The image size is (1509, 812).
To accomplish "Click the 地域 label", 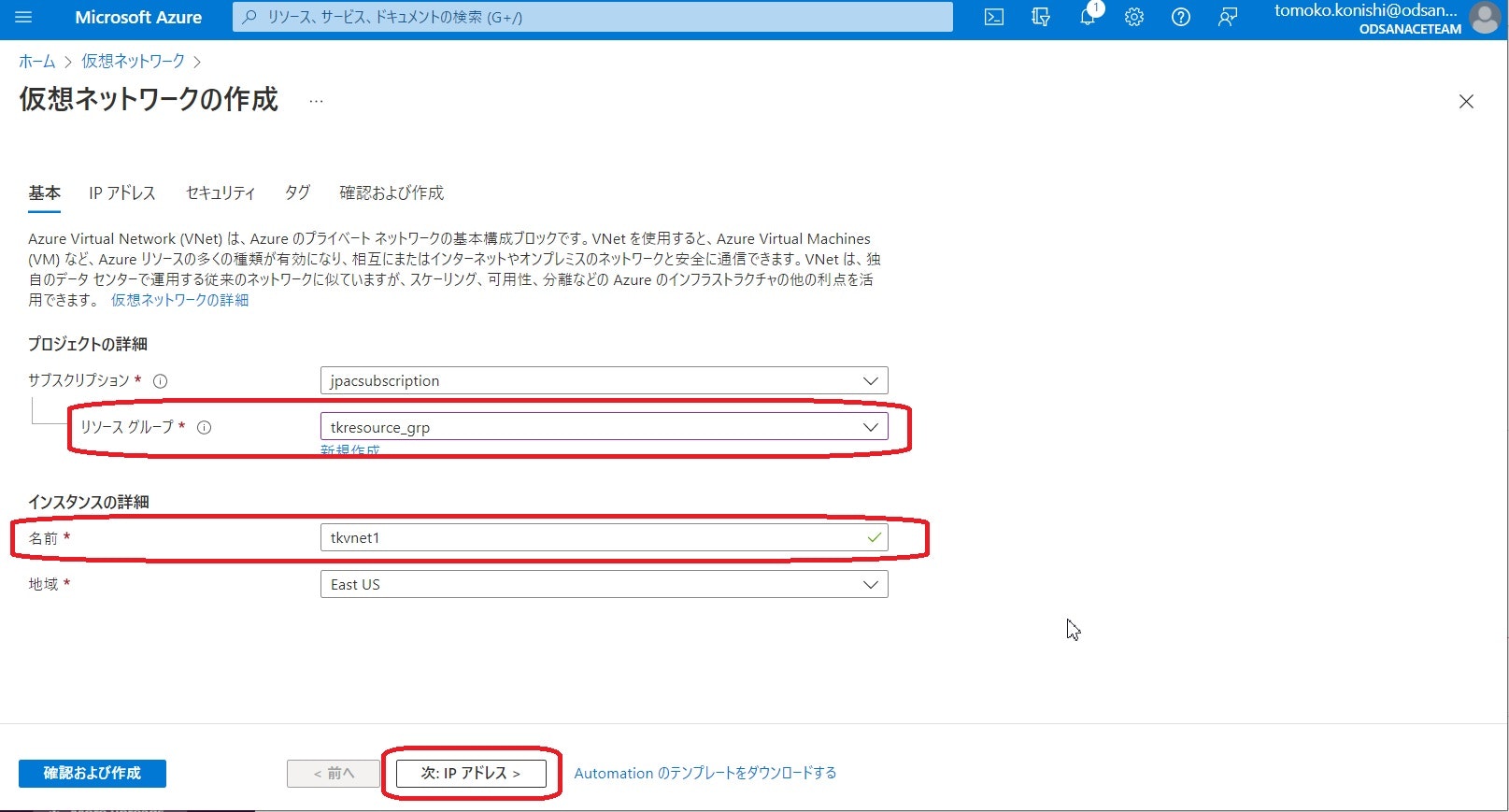I will [43, 584].
